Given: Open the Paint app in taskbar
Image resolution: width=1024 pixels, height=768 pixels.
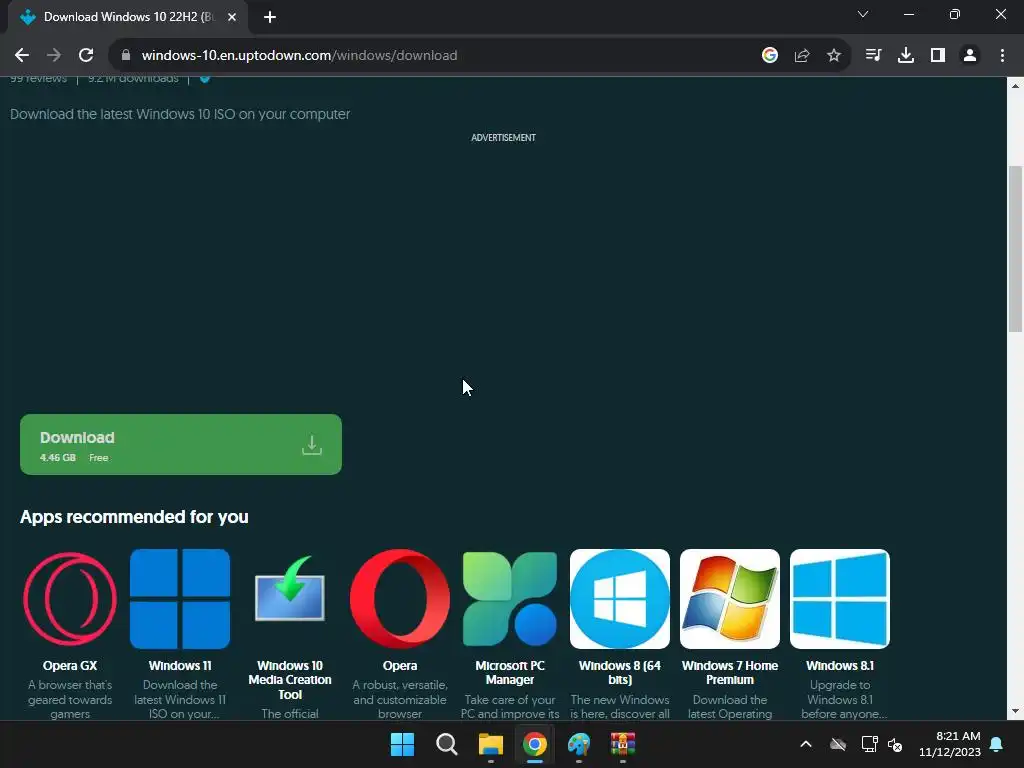Looking at the screenshot, I should [x=579, y=744].
